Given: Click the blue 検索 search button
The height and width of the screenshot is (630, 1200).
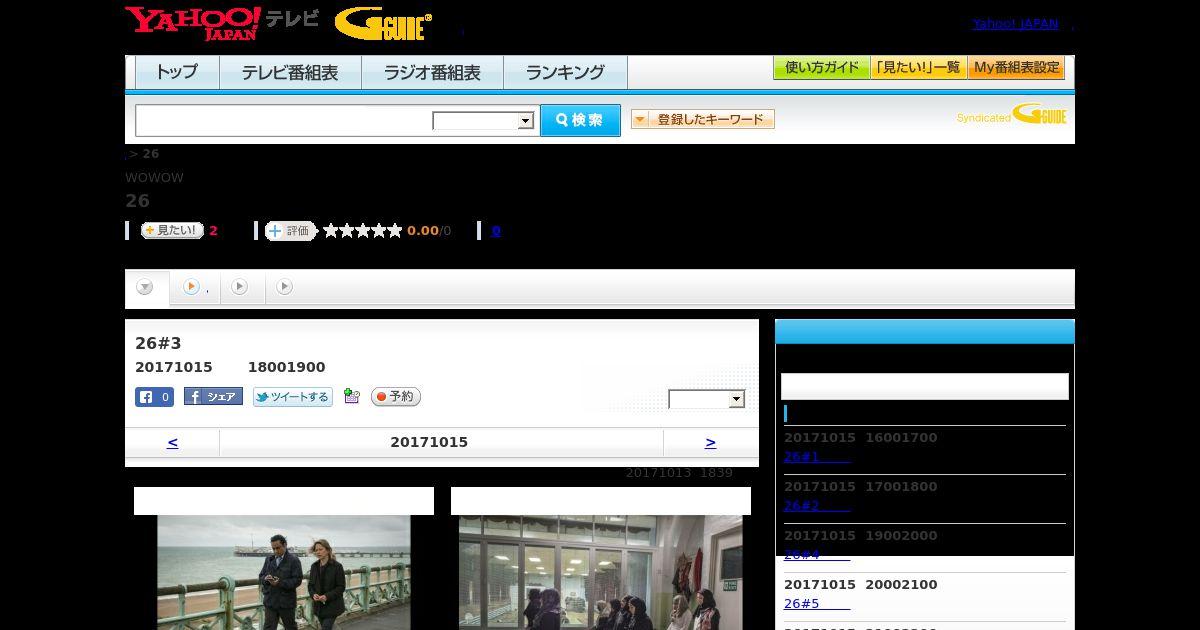Looking at the screenshot, I should 580,120.
